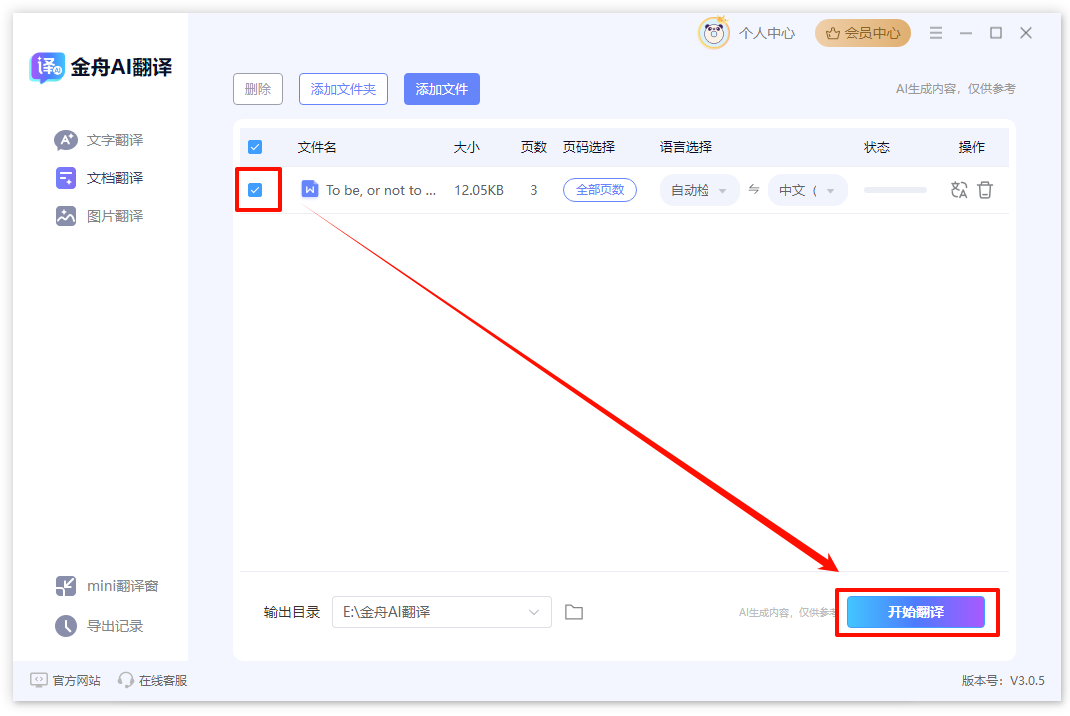Open 个人中心 via the avatar icon

tap(713, 32)
